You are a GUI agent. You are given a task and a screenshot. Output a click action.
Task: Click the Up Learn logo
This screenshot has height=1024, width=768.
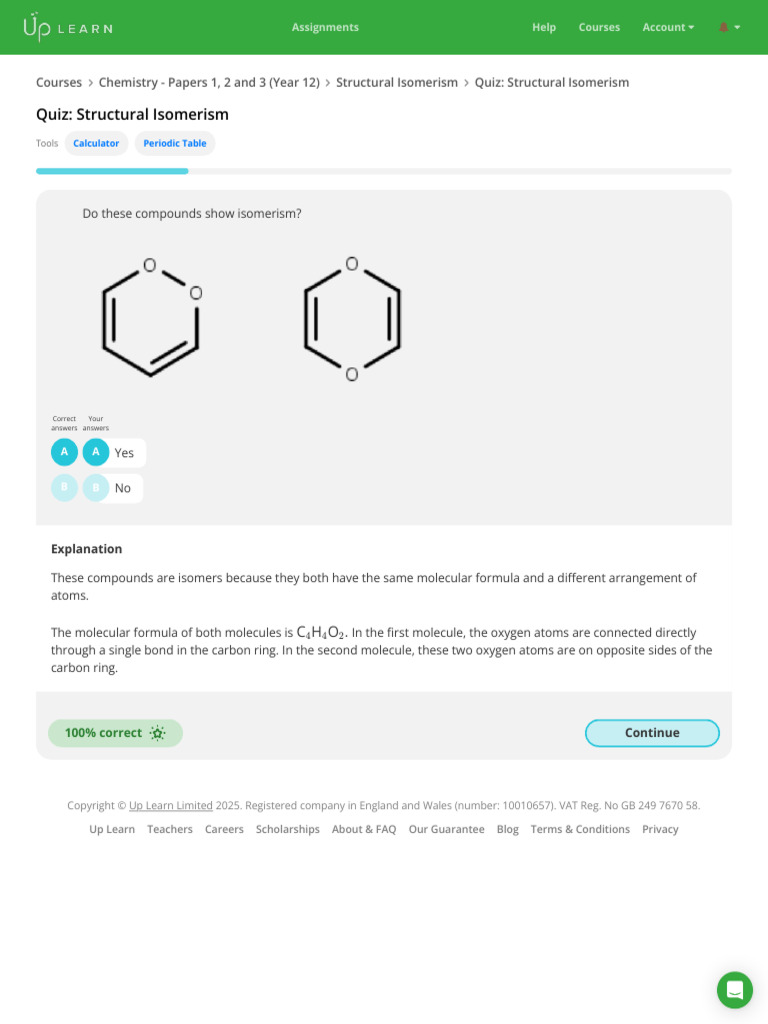[x=68, y=27]
